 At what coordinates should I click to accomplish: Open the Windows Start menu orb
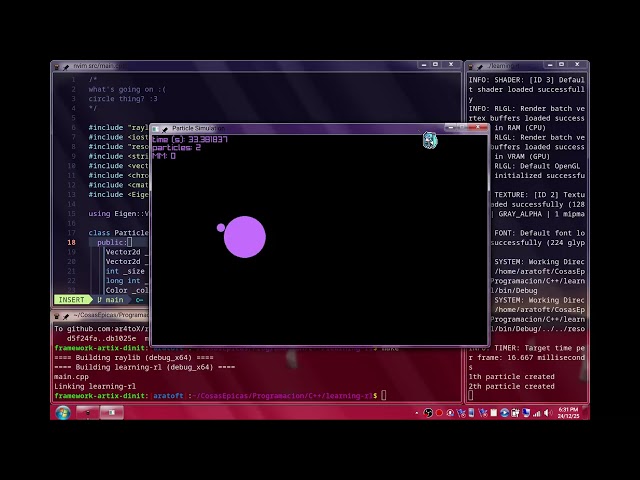[x=63, y=413]
